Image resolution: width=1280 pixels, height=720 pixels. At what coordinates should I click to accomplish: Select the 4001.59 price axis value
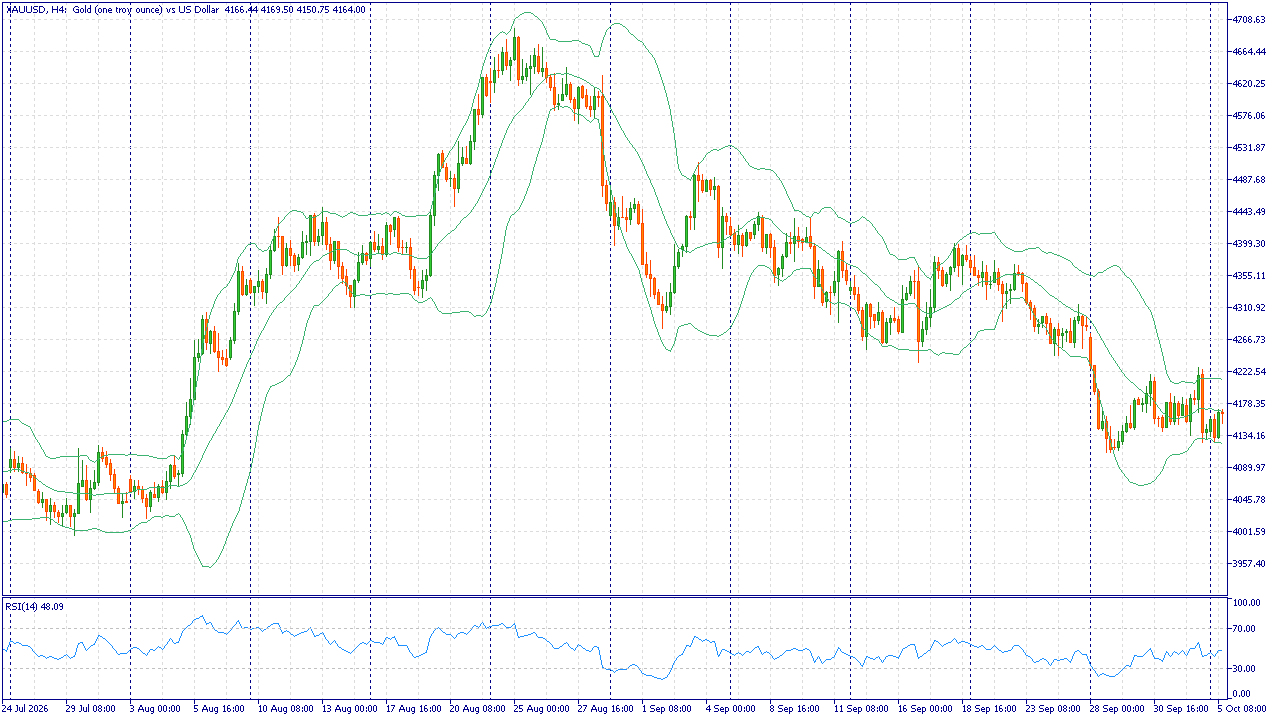pos(1250,531)
